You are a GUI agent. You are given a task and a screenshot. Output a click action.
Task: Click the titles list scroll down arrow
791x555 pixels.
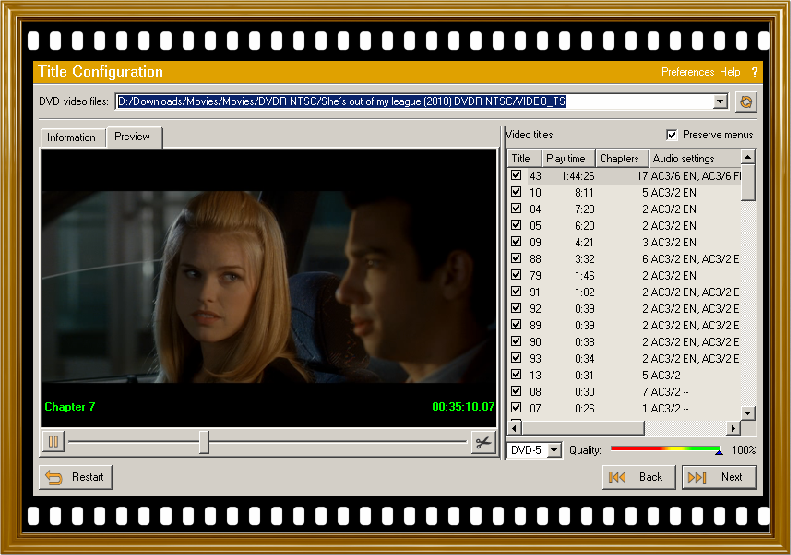coord(748,413)
